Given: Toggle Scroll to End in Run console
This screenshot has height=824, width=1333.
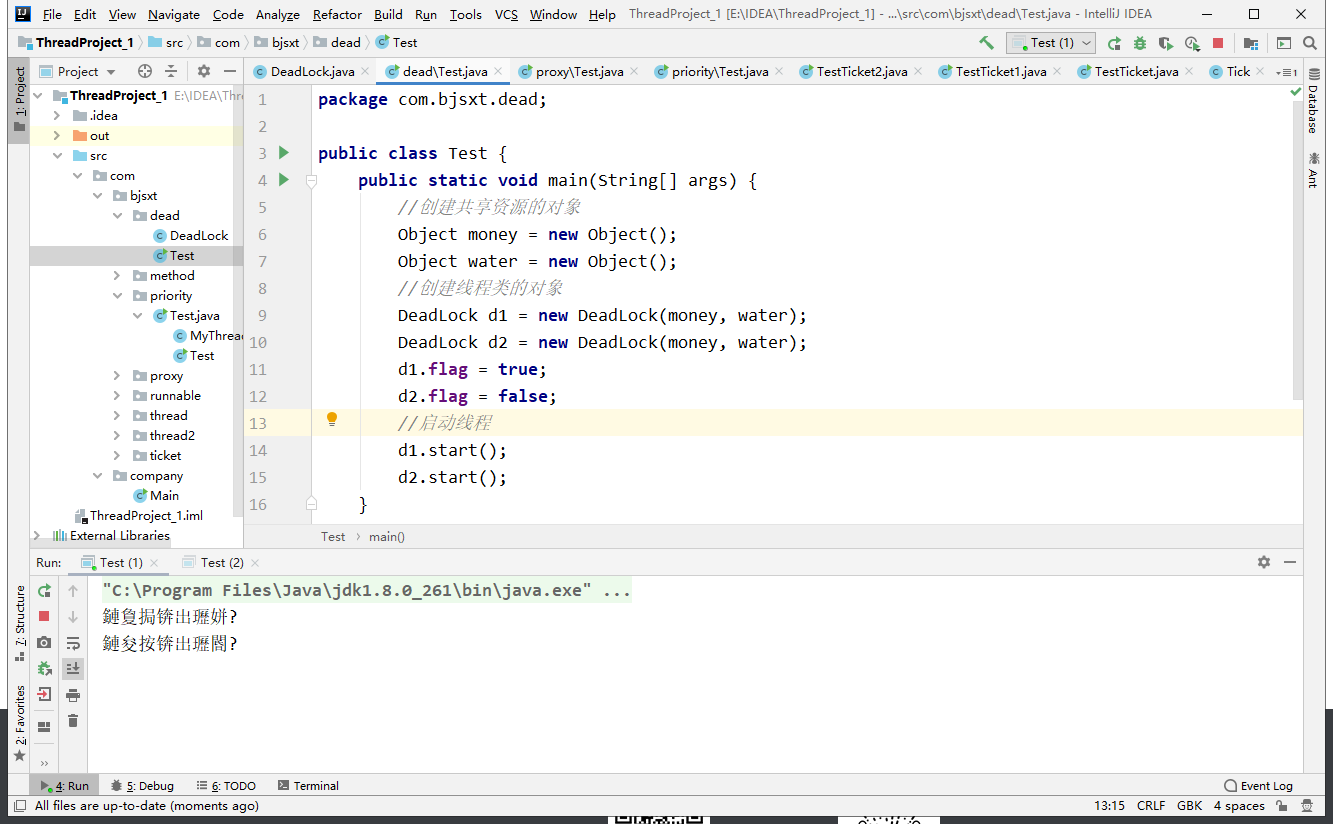Looking at the screenshot, I should 73,668.
